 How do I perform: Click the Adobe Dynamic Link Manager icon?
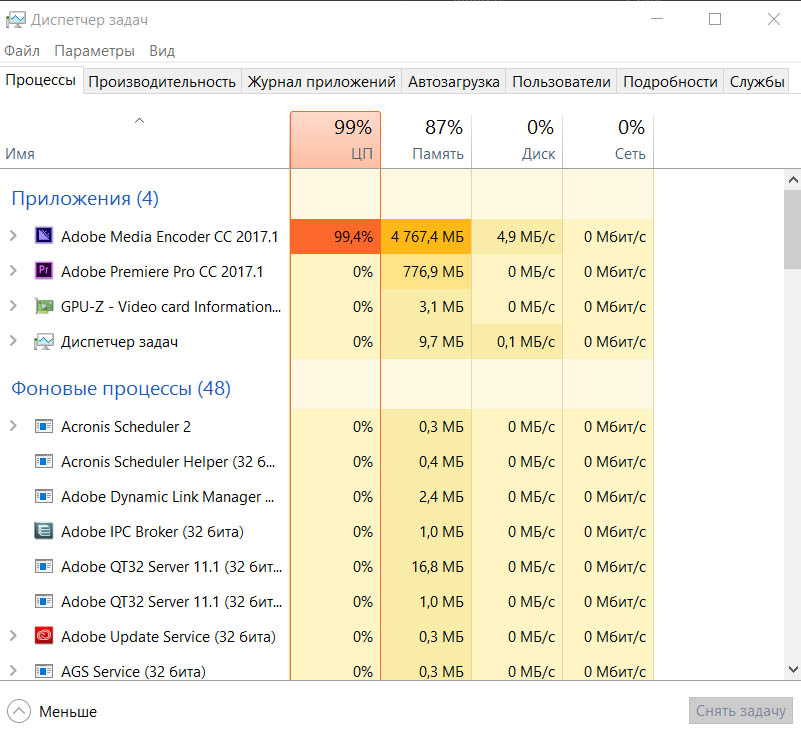click(44, 496)
